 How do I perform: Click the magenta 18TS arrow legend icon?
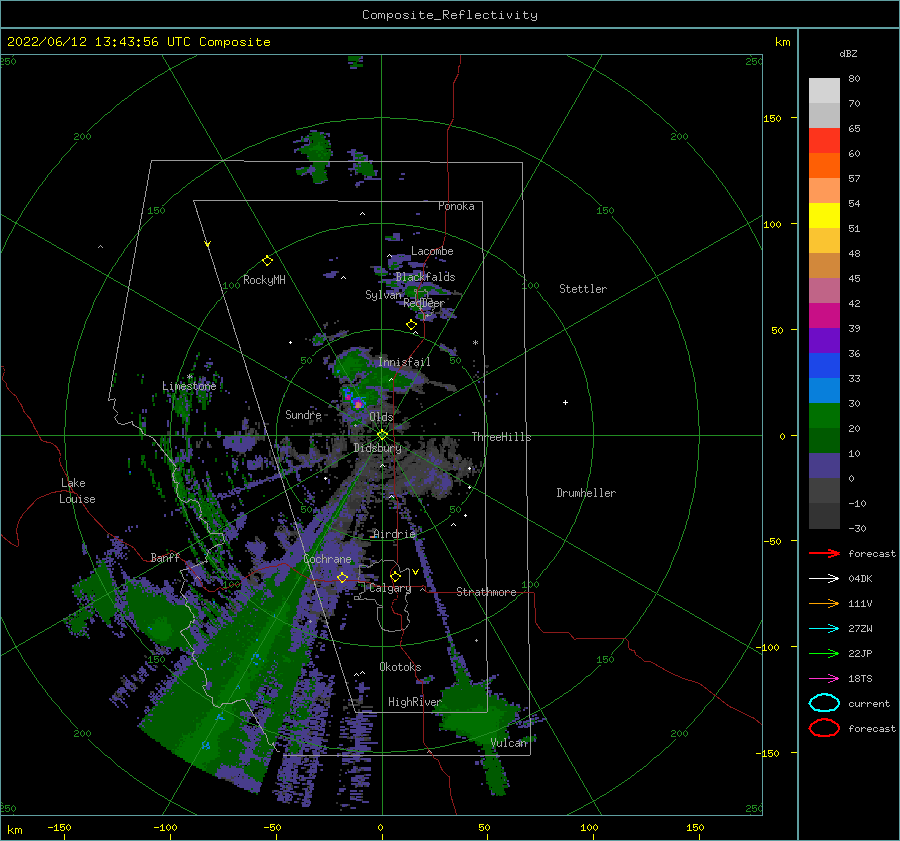(824, 679)
